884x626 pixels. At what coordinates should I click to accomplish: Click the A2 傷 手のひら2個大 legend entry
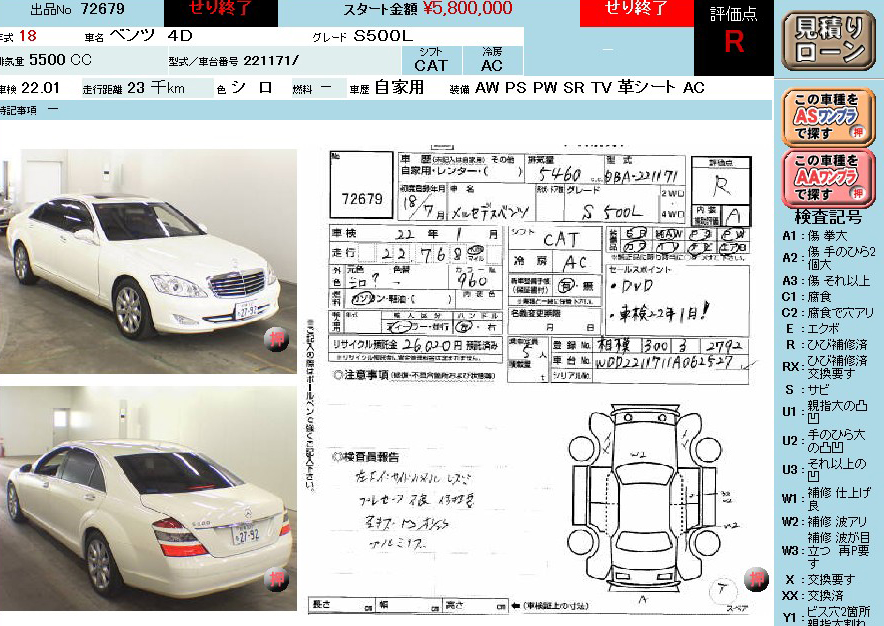pos(829,257)
